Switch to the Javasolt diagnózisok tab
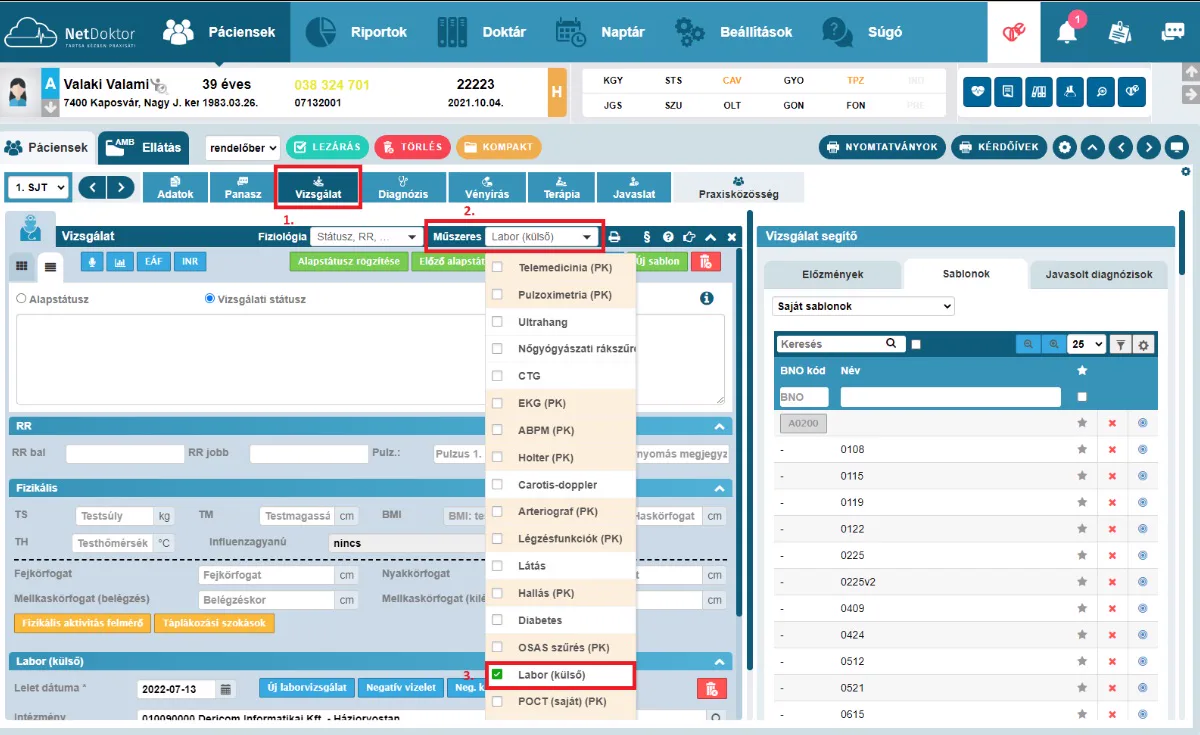1200x735 pixels. pos(1099,274)
